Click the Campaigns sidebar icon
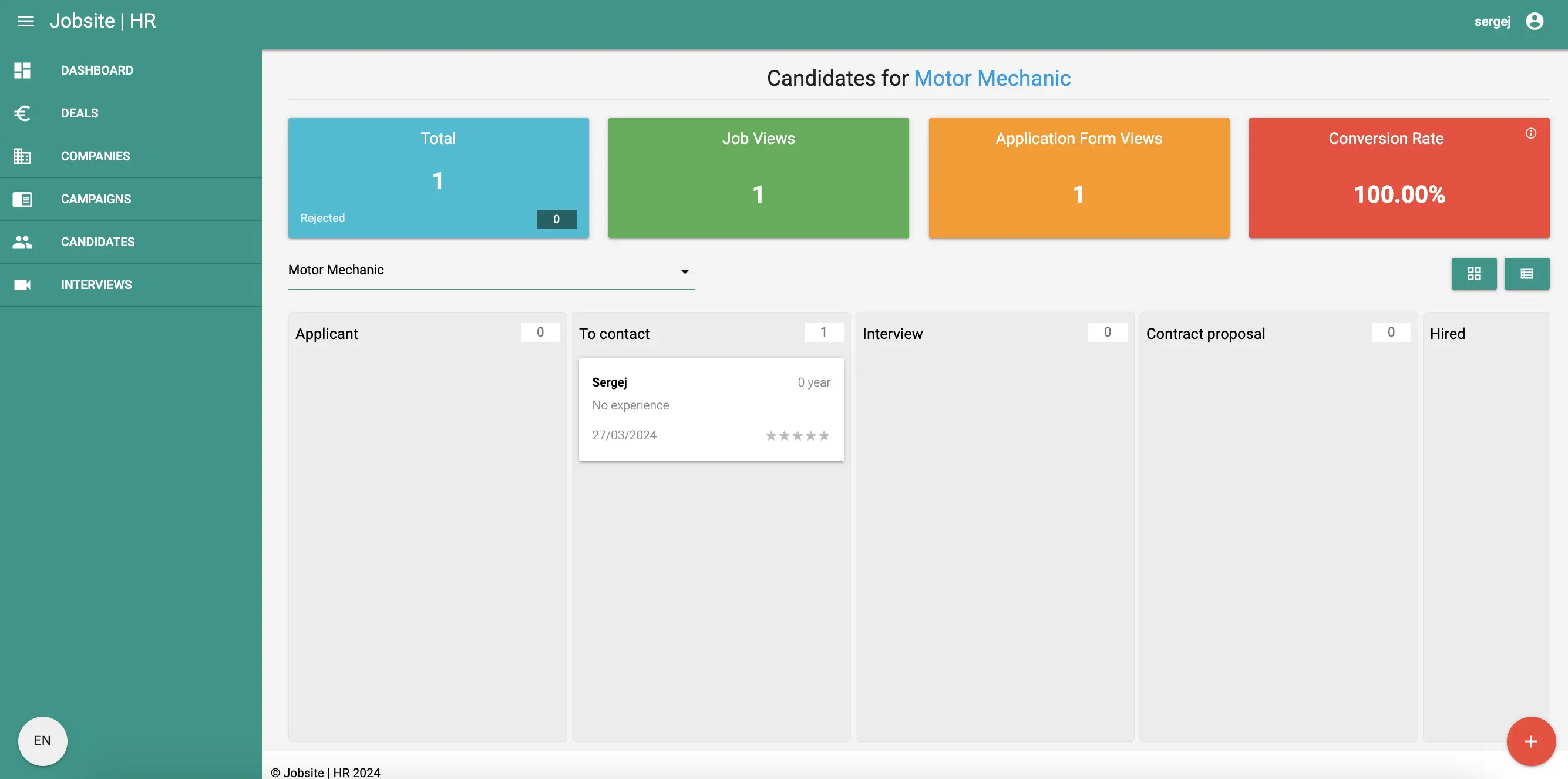Viewport: 1568px width, 779px height. [22, 199]
